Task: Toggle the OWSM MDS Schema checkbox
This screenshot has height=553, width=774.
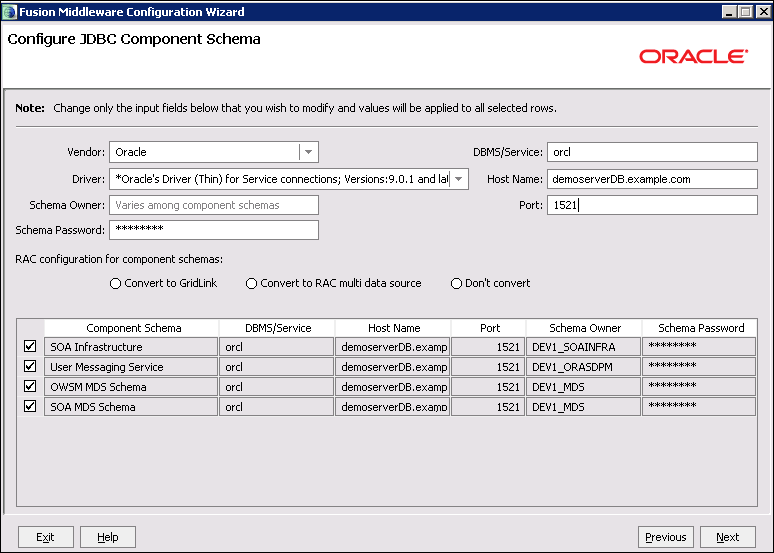Action: tap(30, 387)
